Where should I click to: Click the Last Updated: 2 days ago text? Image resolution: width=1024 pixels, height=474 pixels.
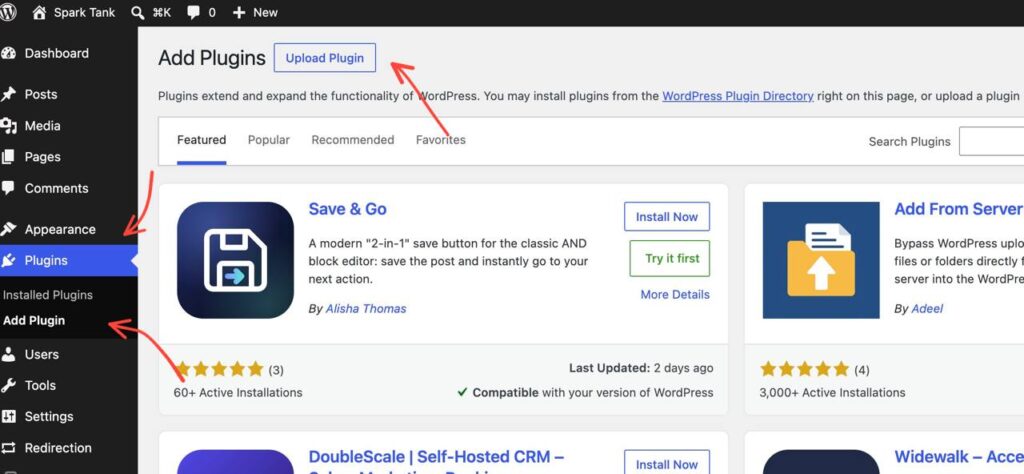641,368
